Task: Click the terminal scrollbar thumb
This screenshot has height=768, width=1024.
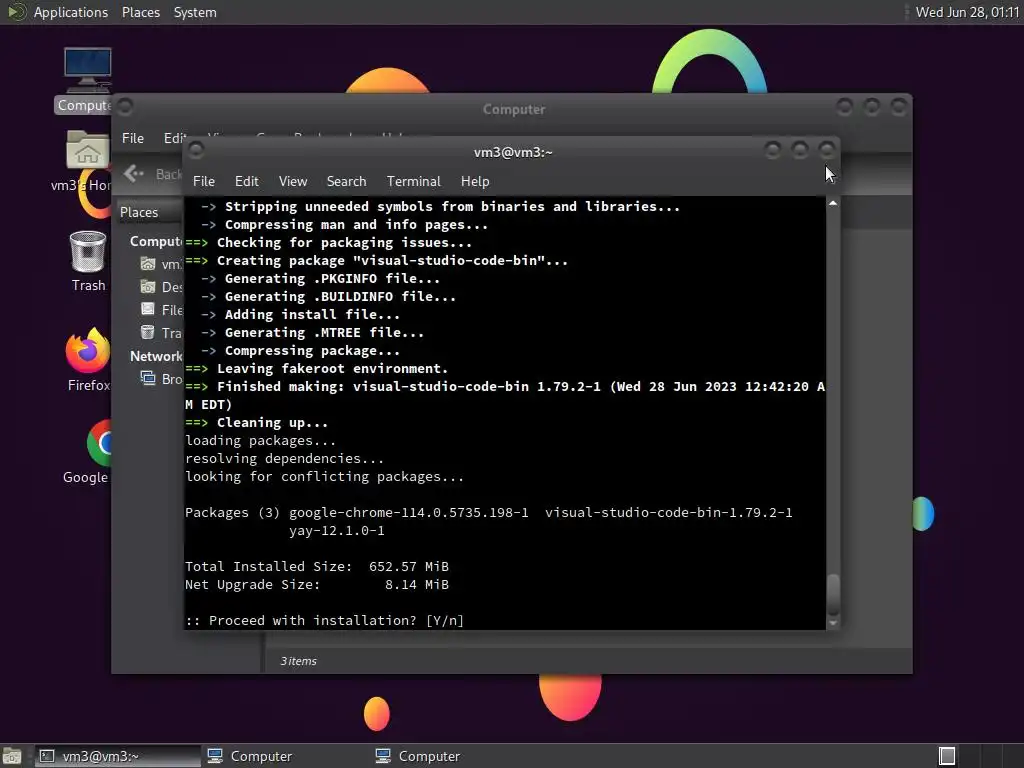Action: click(x=833, y=594)
